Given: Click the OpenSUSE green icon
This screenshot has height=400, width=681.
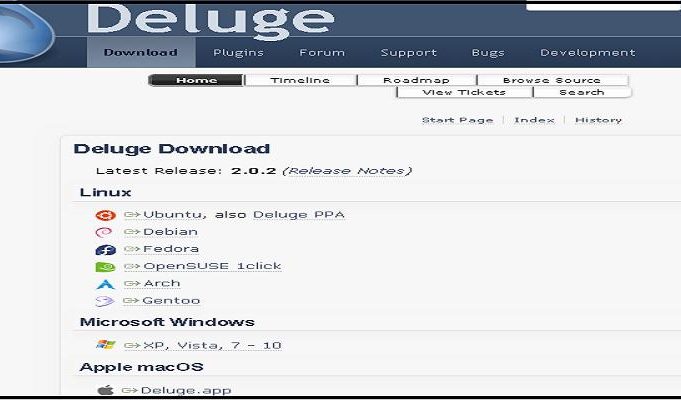Looking at the screenshot, I should [106, 267].
